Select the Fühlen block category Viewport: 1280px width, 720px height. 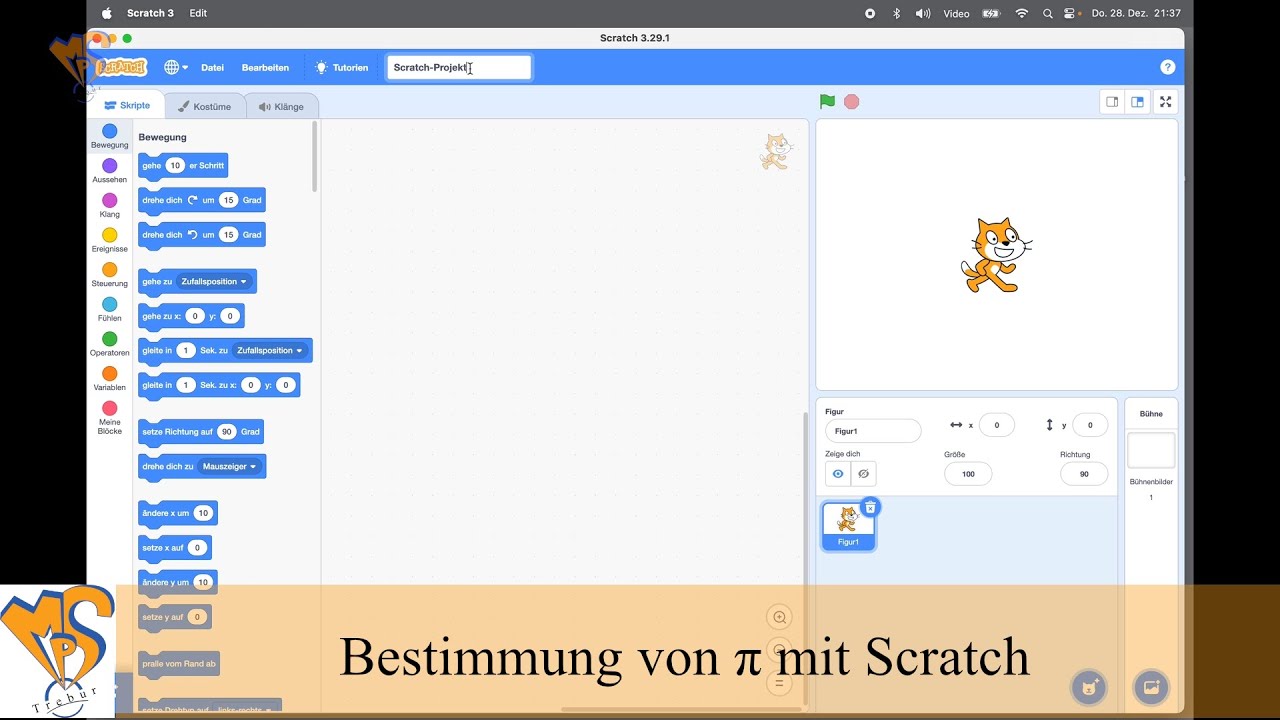coord(110,310)
